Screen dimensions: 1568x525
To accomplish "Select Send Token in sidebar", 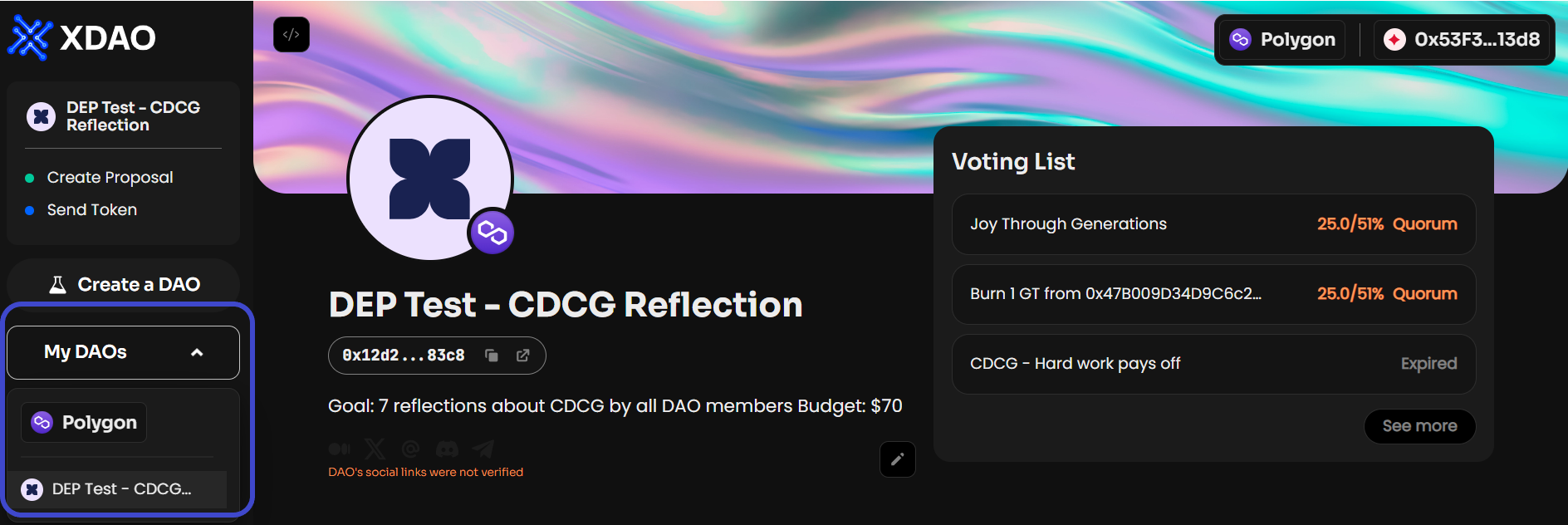I will [x=91, y=210].
